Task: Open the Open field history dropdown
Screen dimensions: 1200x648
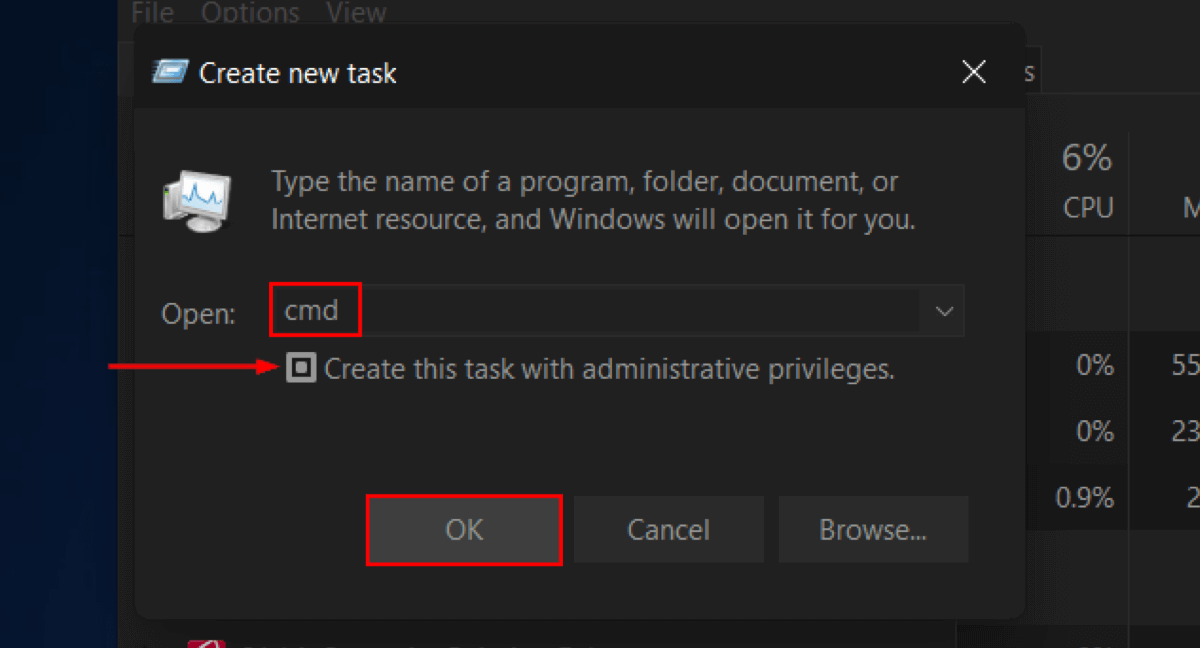Action: tap(943, 311)
